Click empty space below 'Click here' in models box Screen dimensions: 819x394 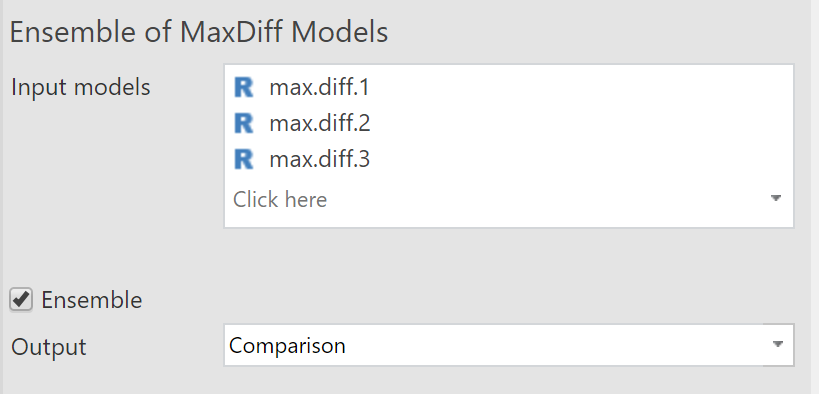[509, 219]
